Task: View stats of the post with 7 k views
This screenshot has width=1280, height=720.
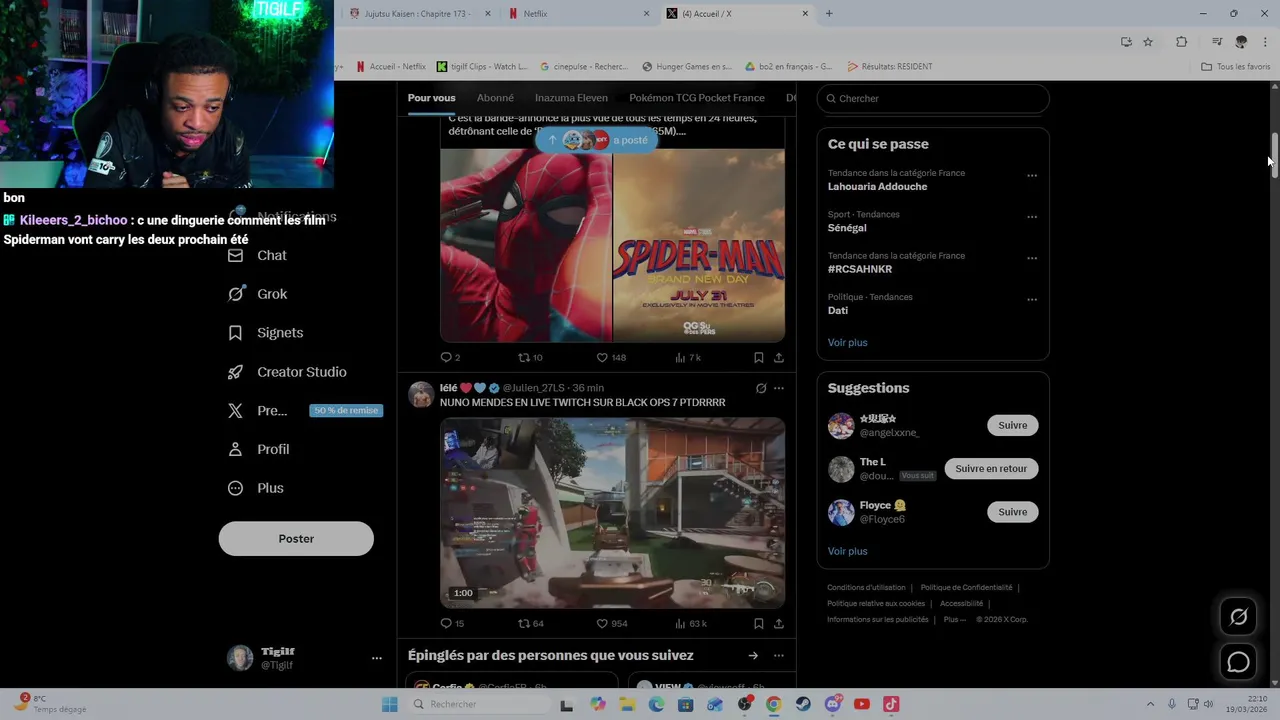Action: pos(688,357)
